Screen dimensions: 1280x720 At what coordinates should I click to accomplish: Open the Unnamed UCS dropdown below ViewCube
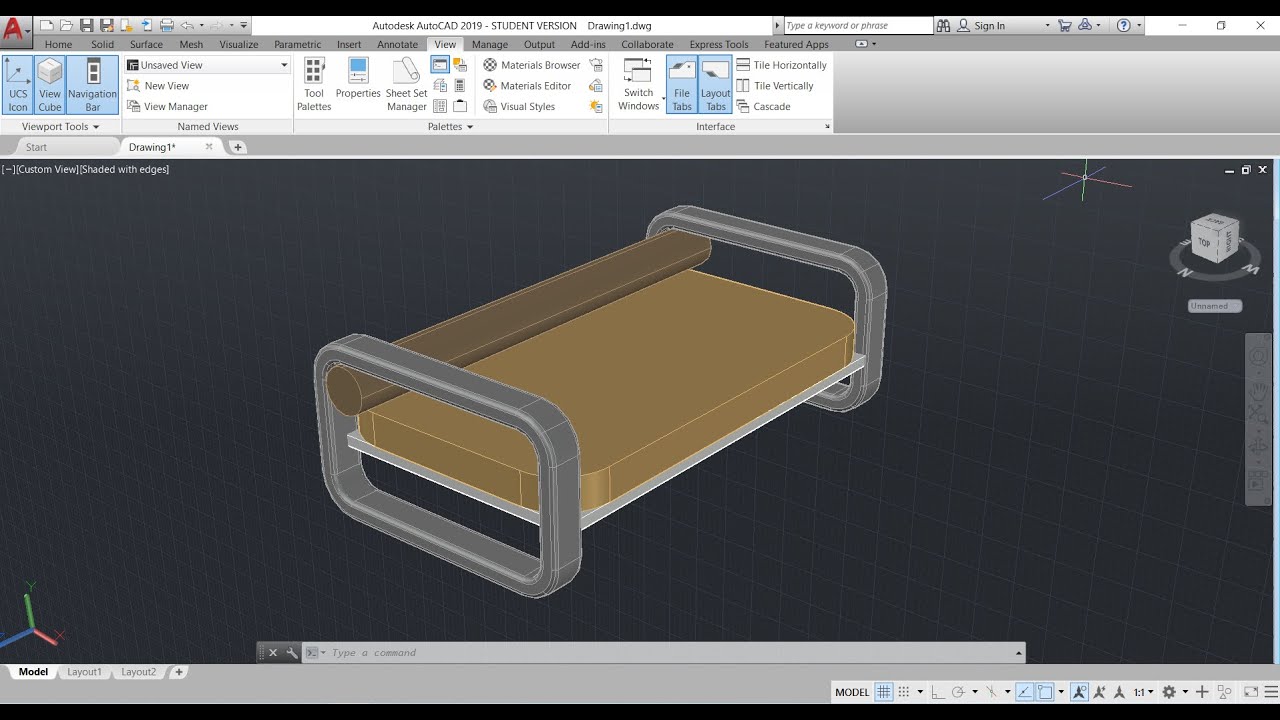pyautogui.click(x=1215, y=306)
